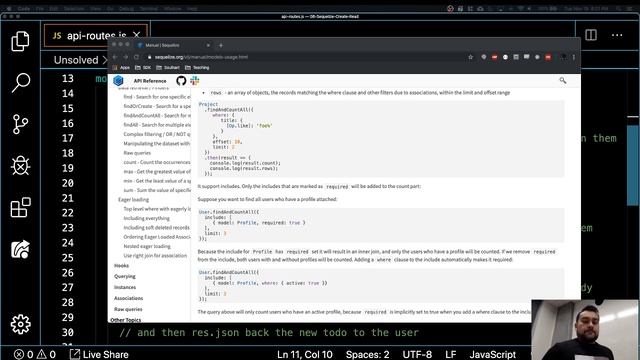Open the Run and Debug view
The width and height of the screenshot is (640, 360).
point(20,166)
